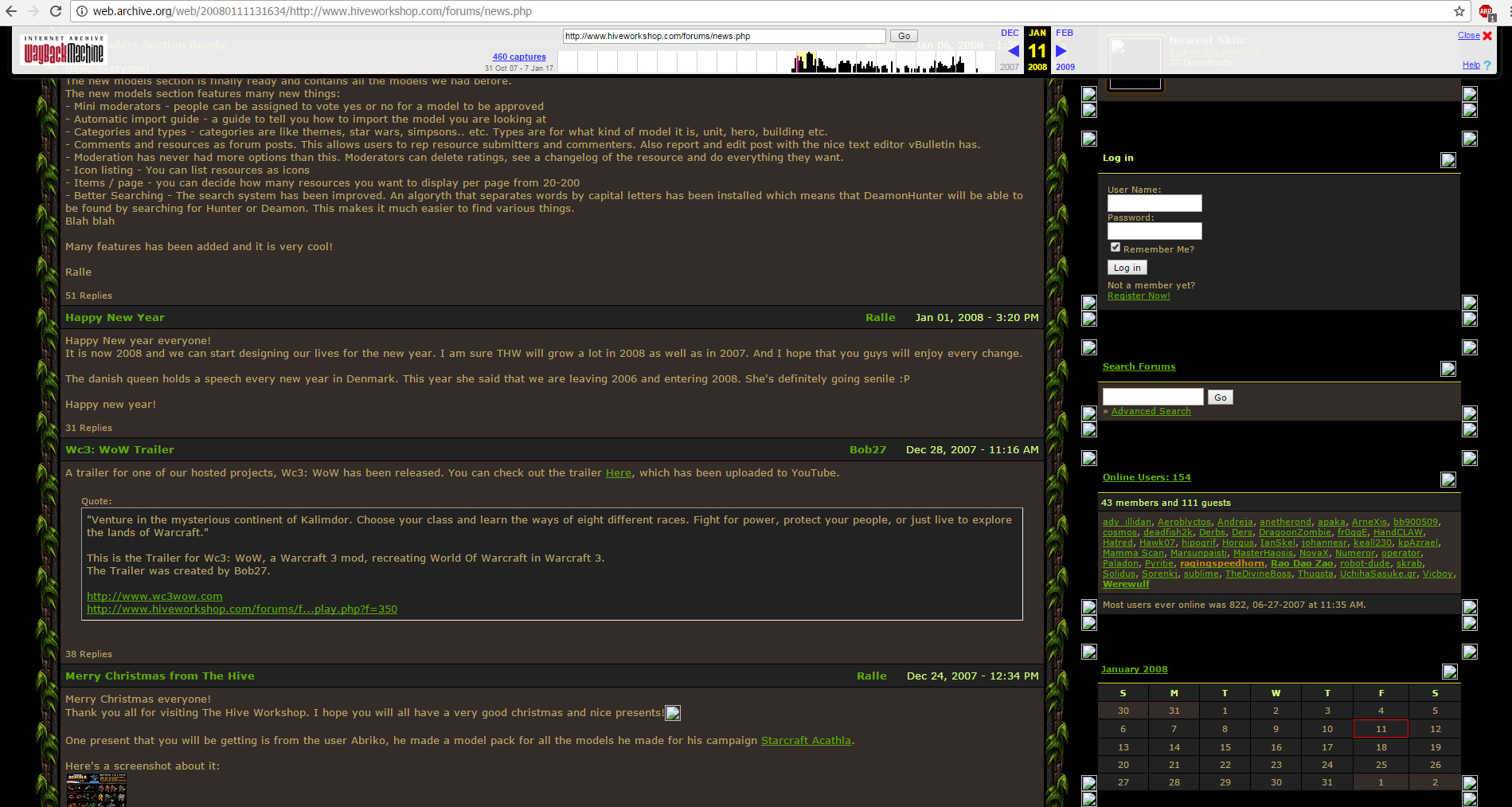Open the Online Users: 154 link
The height and width of the screenshot is (807, 1512).
(x=1147, y=477)
